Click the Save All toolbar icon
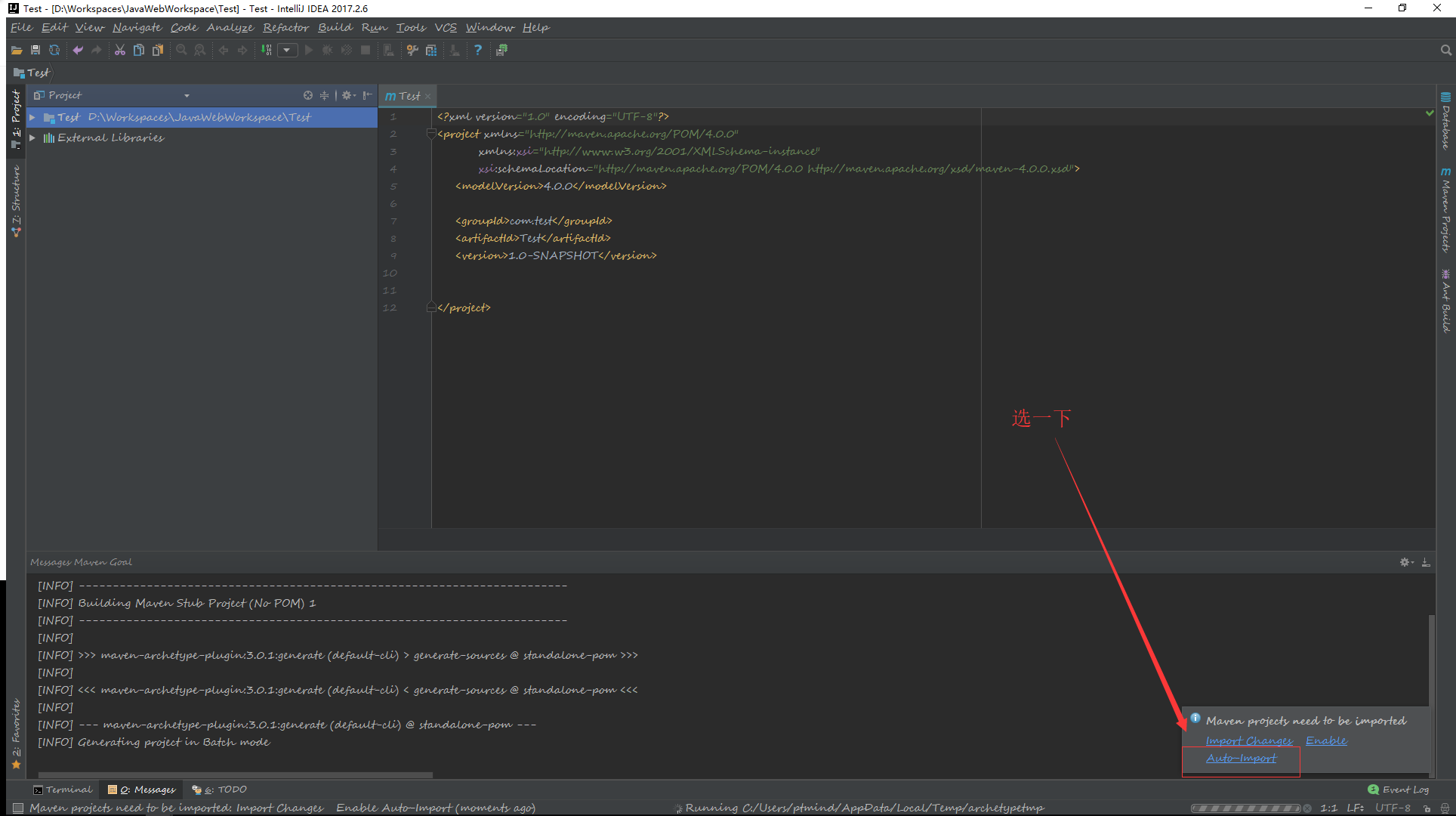The height and width of the screenshot is (816, 1456). [35, 51]
